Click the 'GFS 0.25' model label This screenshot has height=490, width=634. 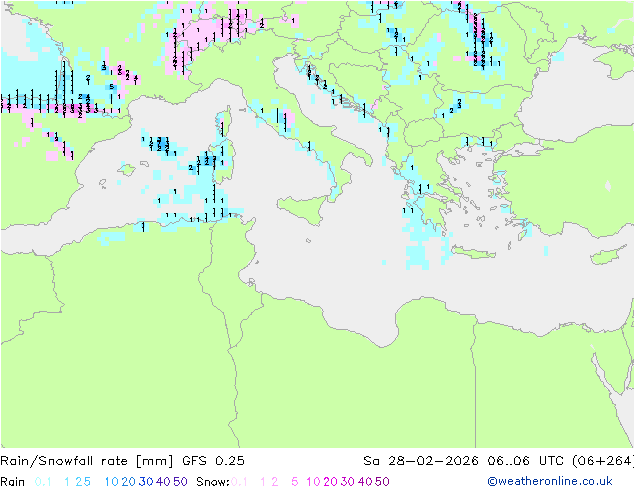point(213,461)
